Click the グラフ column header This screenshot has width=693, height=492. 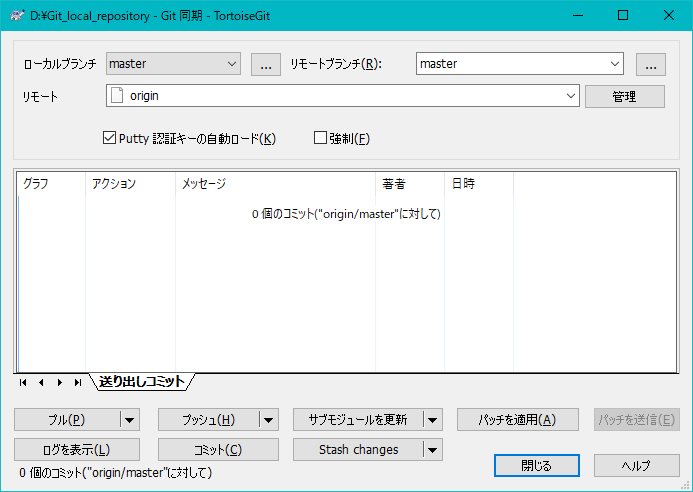click(x=51, y=183)
